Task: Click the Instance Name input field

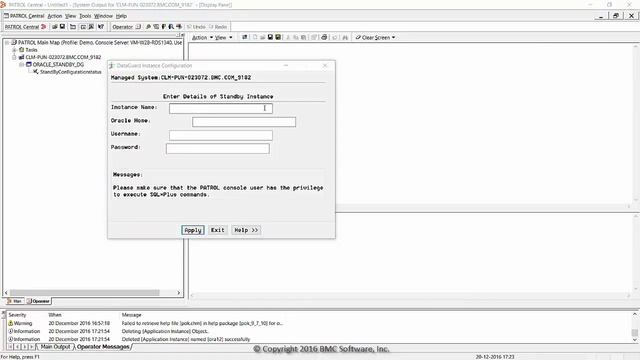Action: (x=221, y=108)
